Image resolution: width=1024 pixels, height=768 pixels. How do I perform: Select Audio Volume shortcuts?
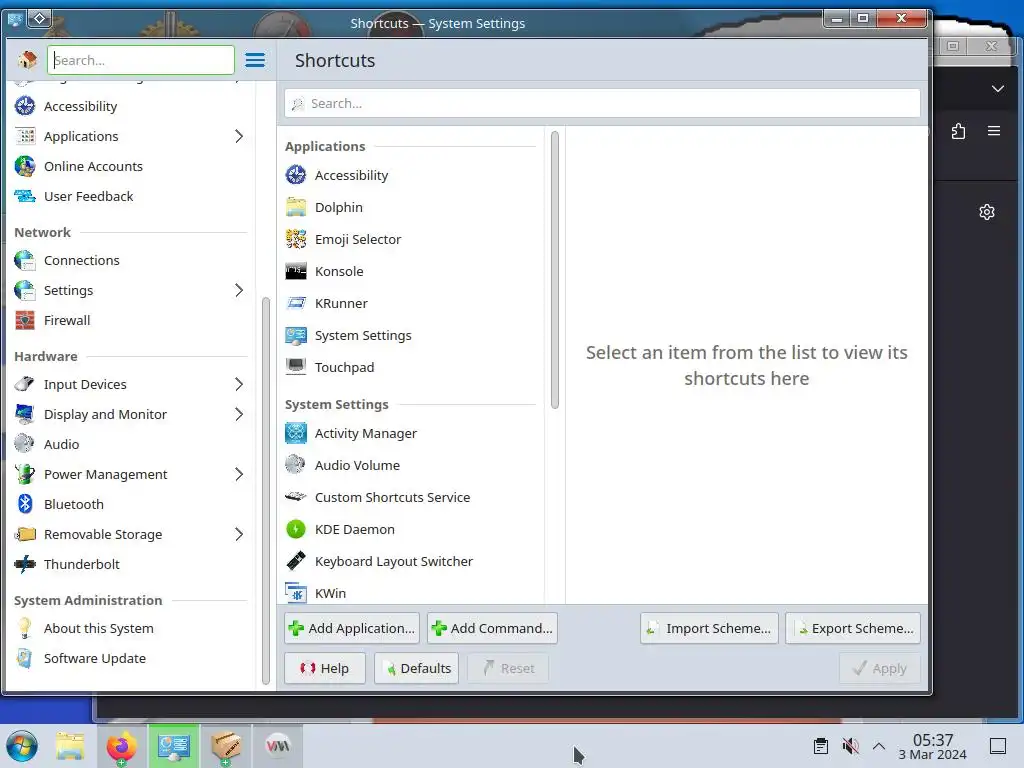click(411, 465)
